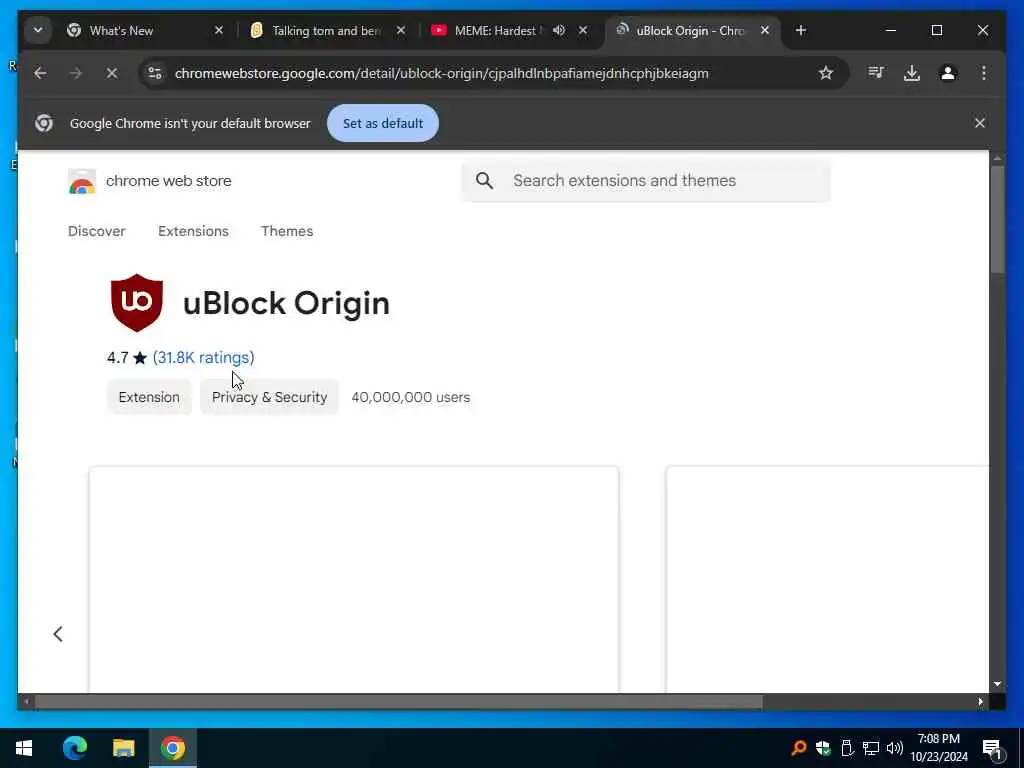Screen dimensions: 1024x768
Task: Open the media controls icon
Action: coord(876,73)
